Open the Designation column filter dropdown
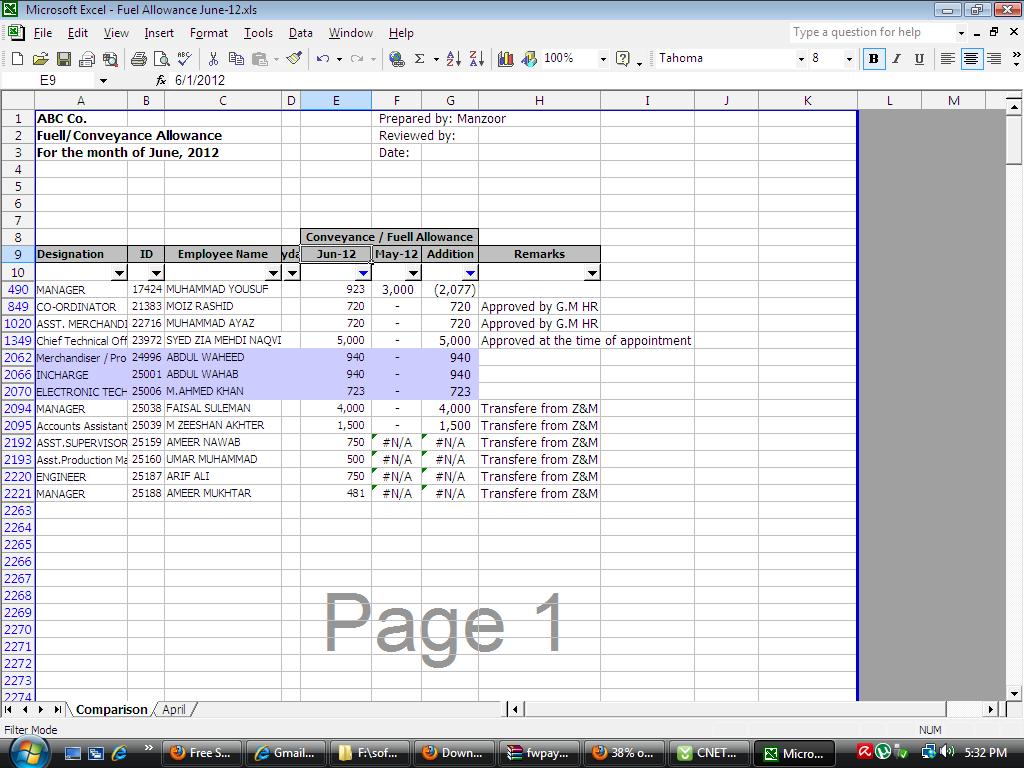This screenshot has height=768, width=1024. pos(119,273)
